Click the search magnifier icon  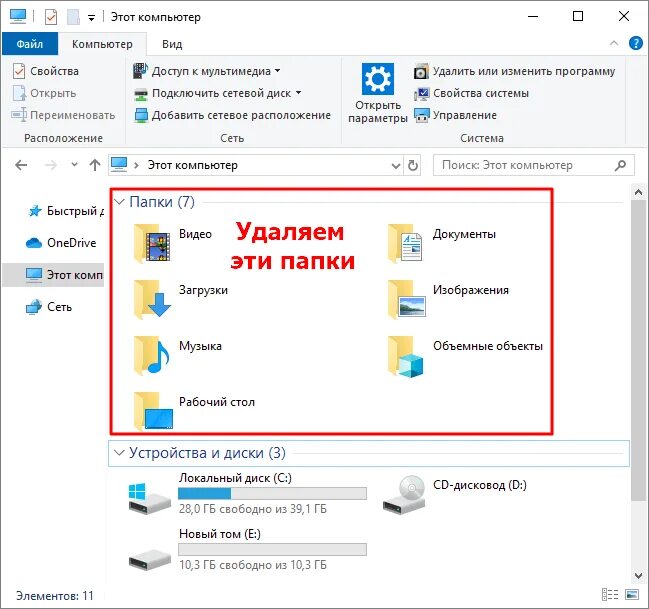[x=620, y=166]
